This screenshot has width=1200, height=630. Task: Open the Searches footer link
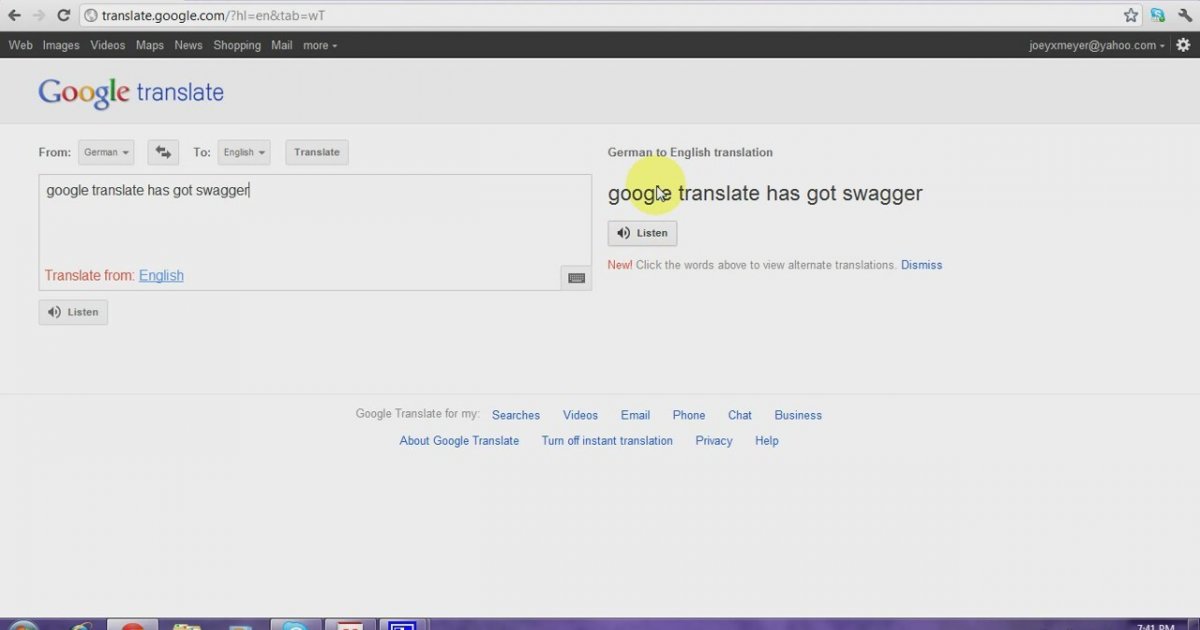[516, 415]
